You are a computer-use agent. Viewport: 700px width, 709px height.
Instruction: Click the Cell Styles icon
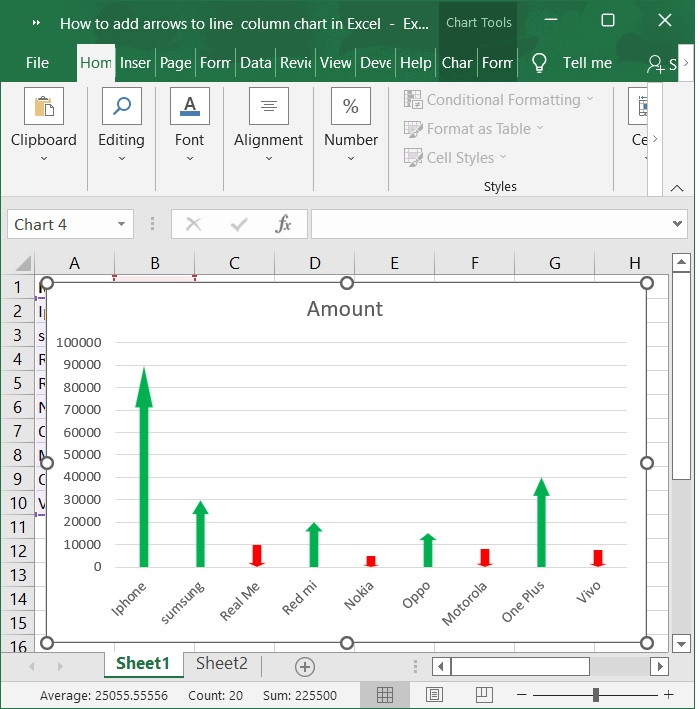413,158
